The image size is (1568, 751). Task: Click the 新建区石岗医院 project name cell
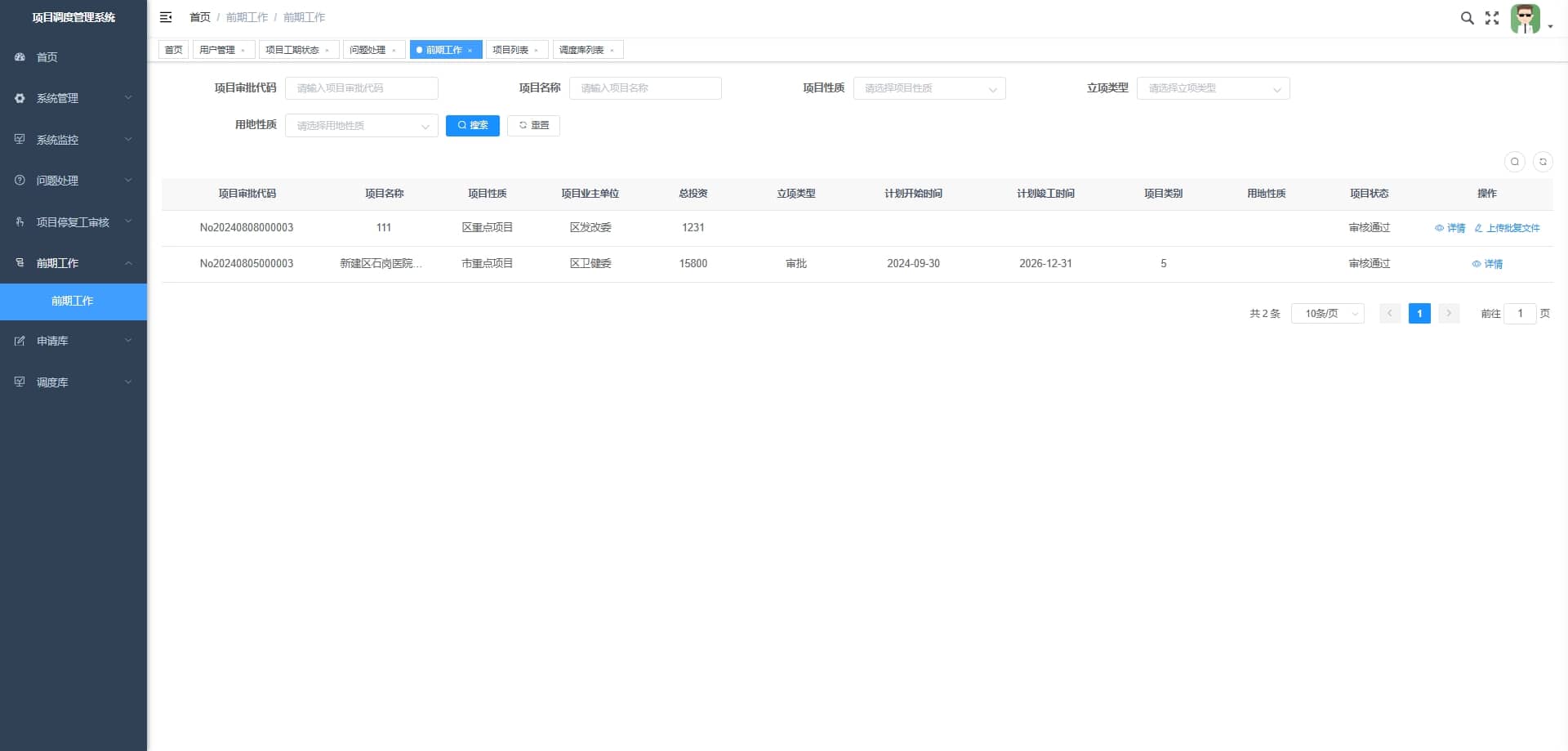(381, 264)
